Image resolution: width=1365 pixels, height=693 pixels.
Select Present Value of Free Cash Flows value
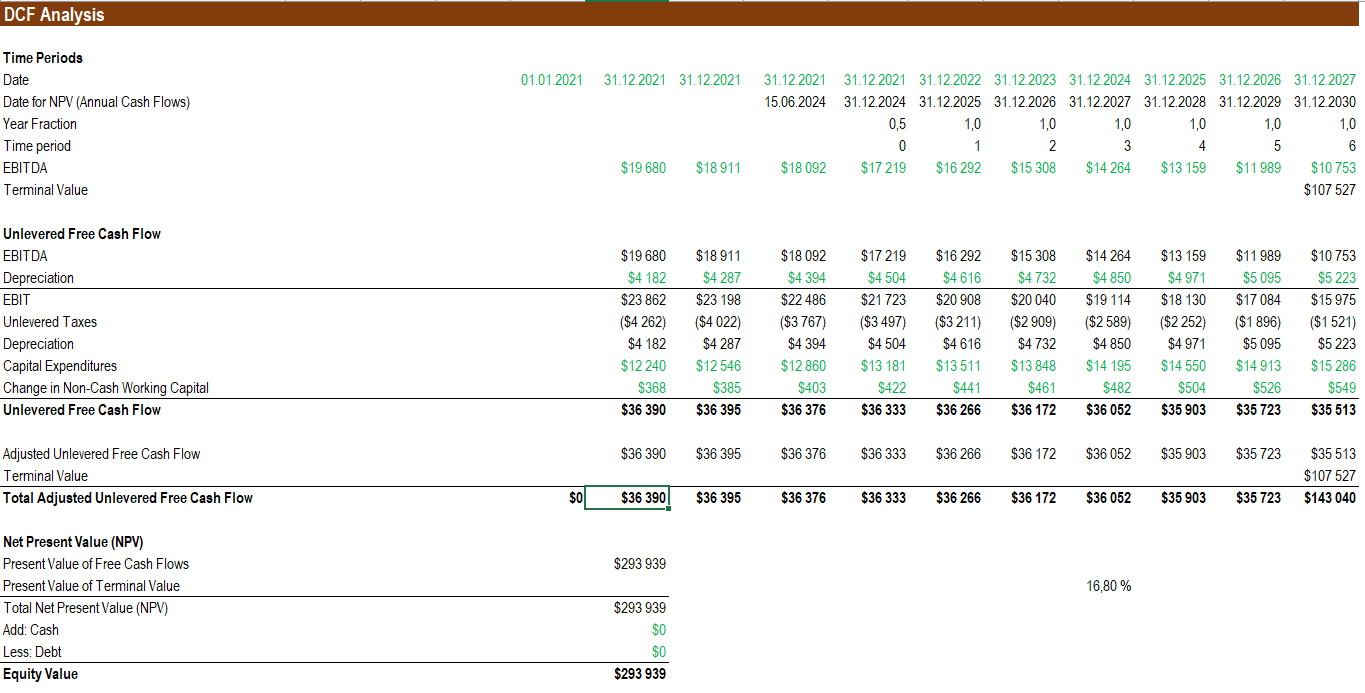[x=642, y=563]
